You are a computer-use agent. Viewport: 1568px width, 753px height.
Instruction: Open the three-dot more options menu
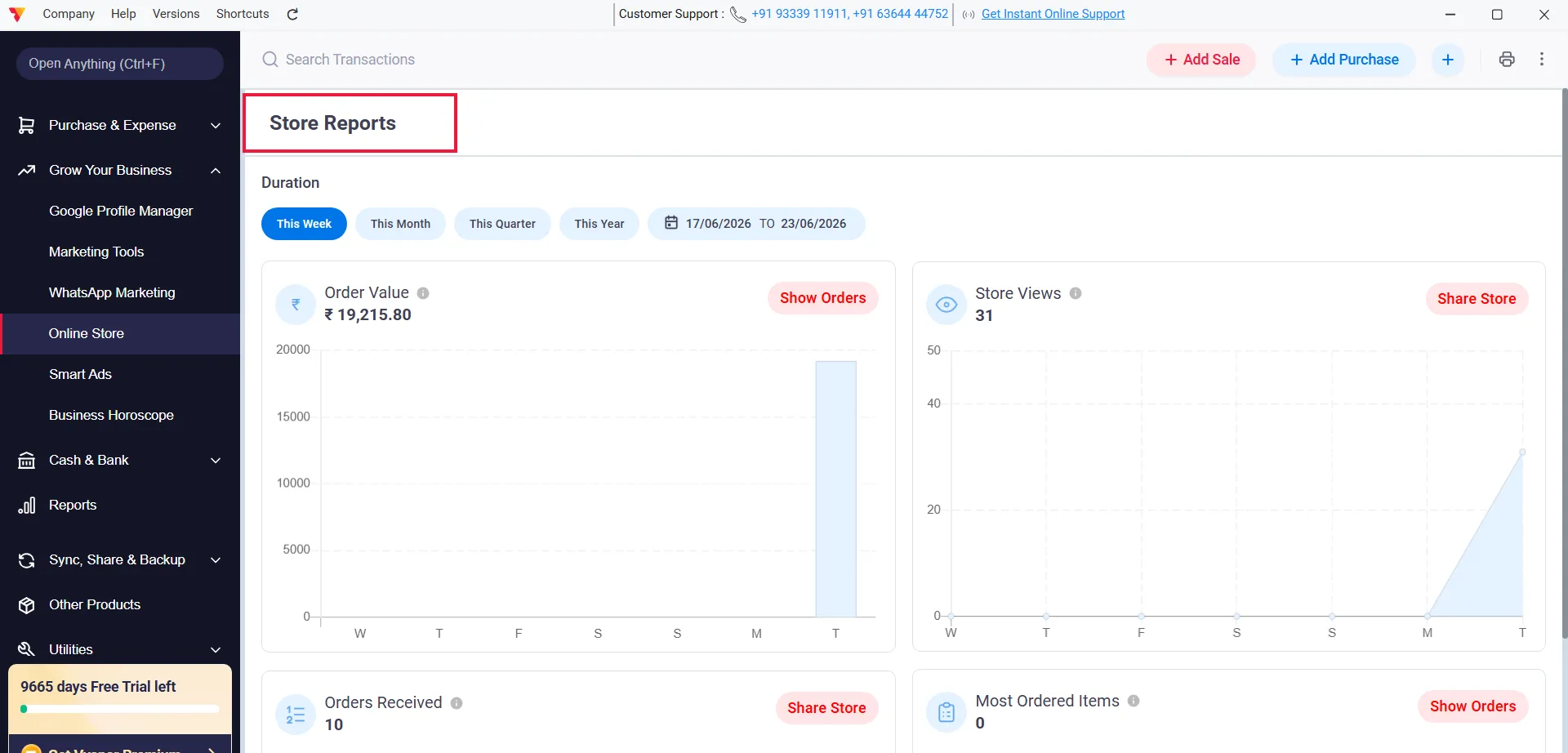click(x=1542, y=59)
